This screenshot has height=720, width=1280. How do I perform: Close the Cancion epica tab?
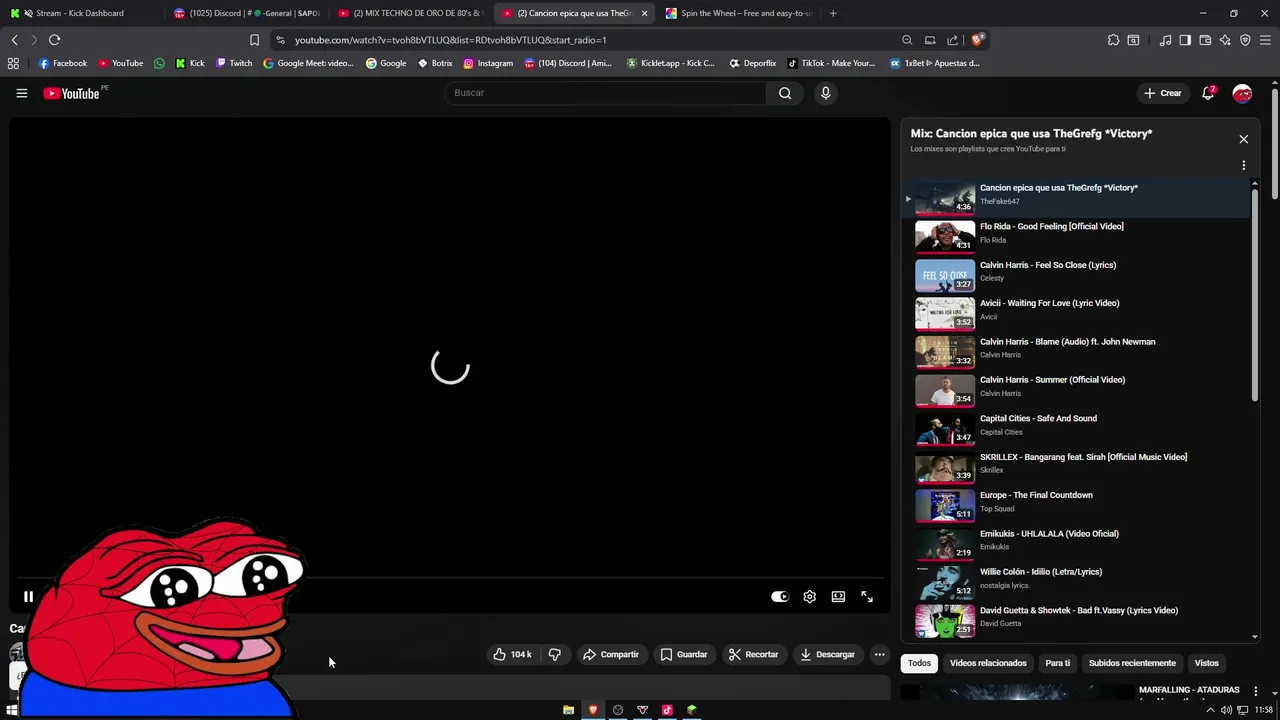pos(644,13)
